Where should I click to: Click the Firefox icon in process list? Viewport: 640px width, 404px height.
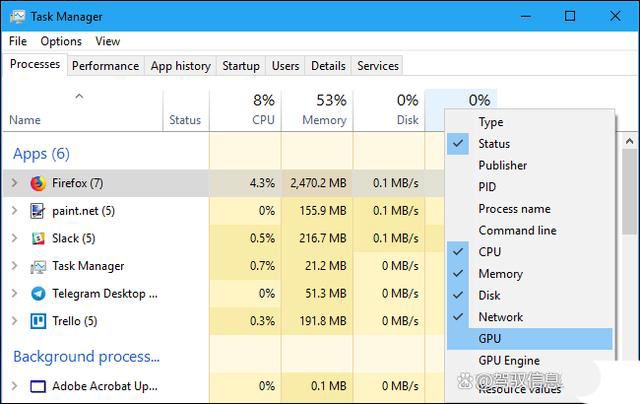click(x=38, y=184)
